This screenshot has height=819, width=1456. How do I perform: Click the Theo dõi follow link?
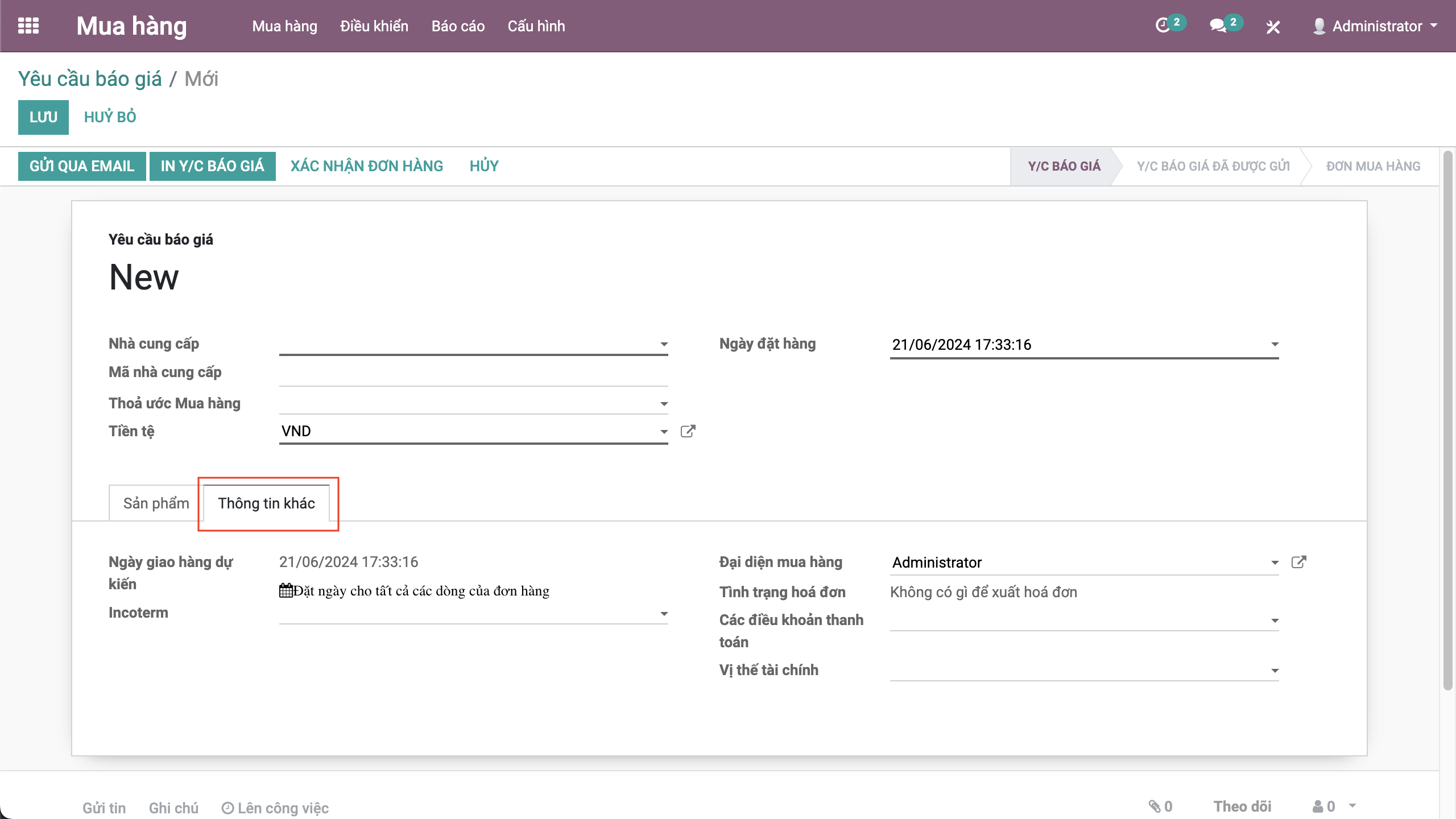(1242, 806)
